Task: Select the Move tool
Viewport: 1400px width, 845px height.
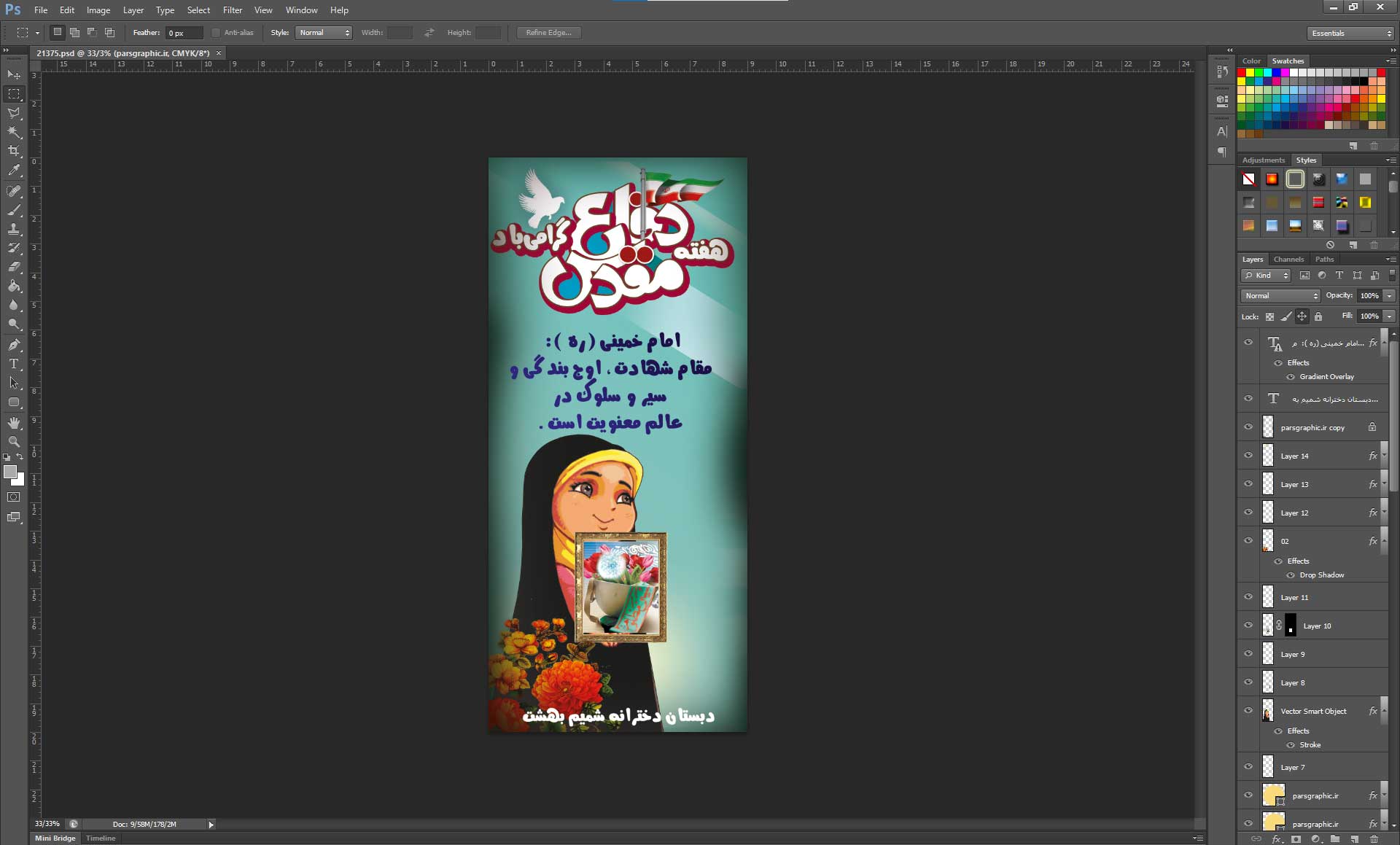Action: point(14,74)
